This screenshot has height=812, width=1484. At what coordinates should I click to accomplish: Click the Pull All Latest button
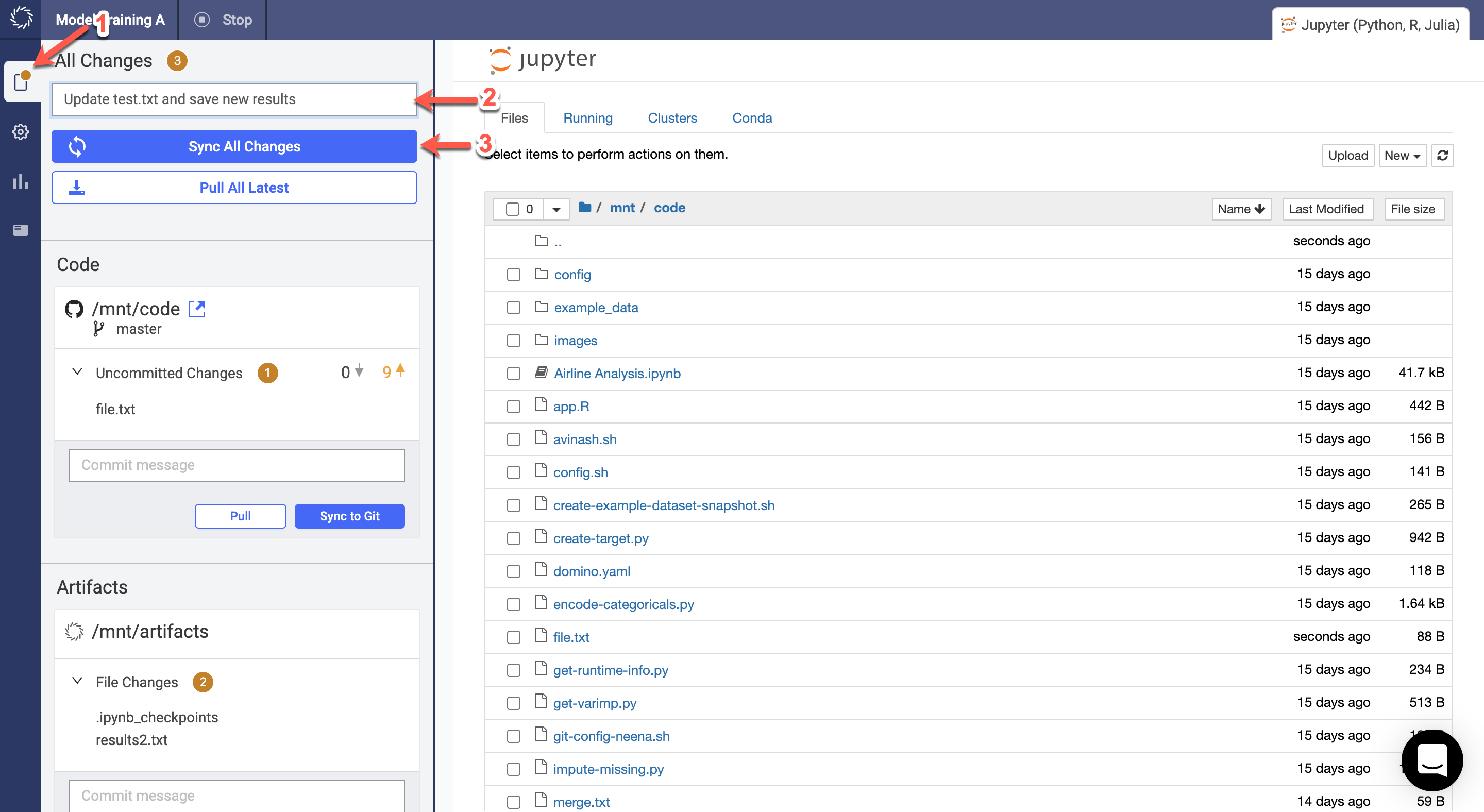[x=234, y=188]
